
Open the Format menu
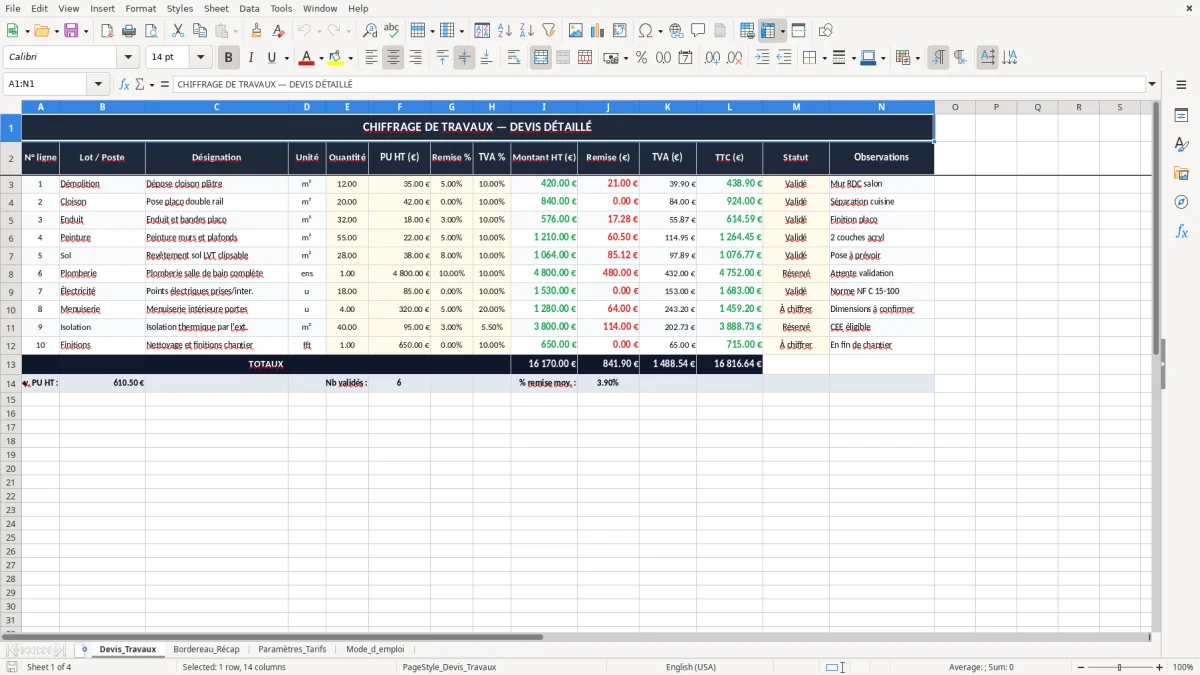pos(140,8)
